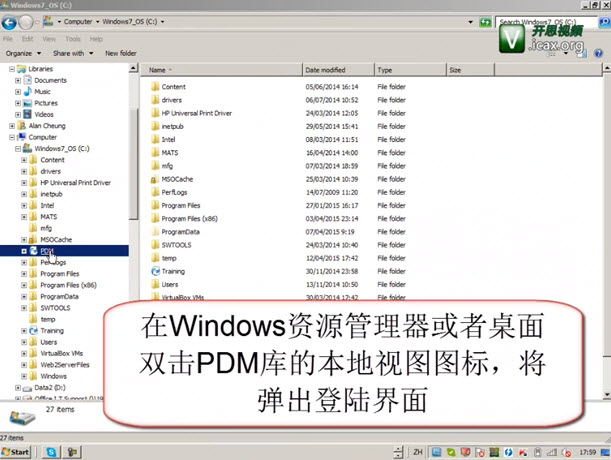Select the Users folder in file list
Image resolution: width=611 pixels, height=460 pixels.
170,285
